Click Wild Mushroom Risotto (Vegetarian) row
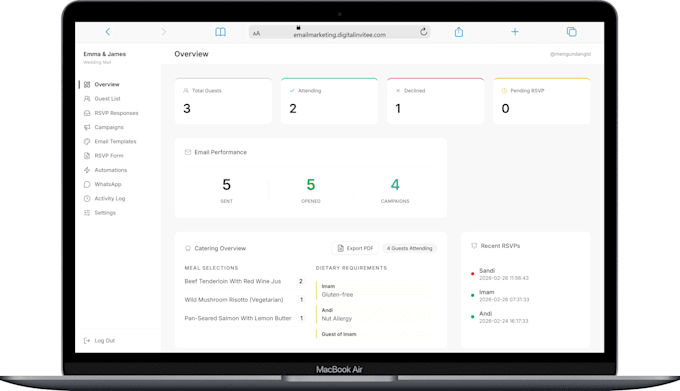 tap(245, 300)
